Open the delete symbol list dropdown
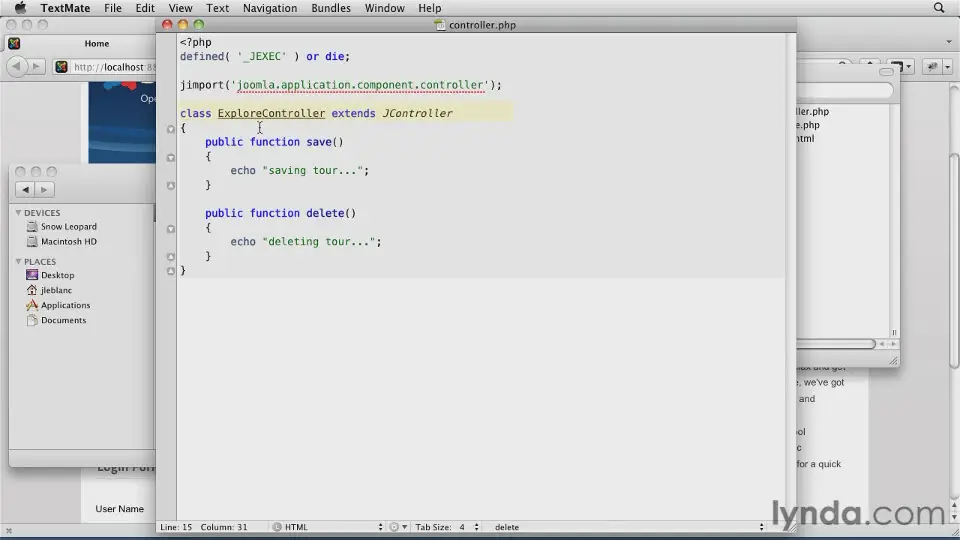960x540 pixels. (x=629, y=527)
